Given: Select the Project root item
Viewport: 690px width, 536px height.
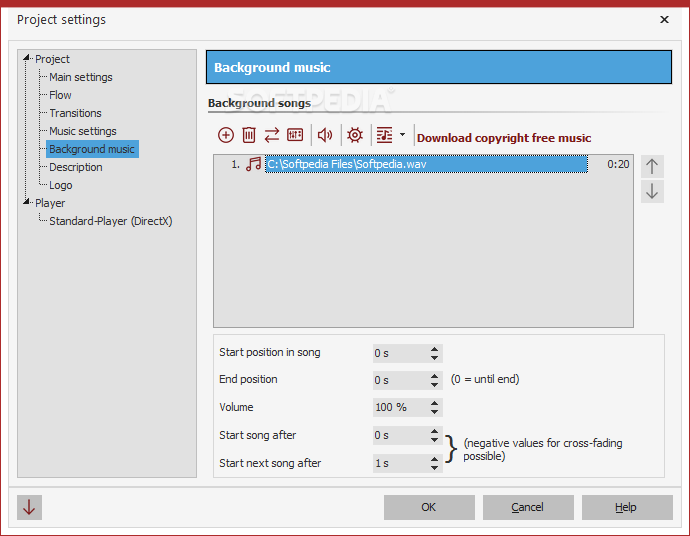Looking at the screenshot, I should [x=52, y=59].
